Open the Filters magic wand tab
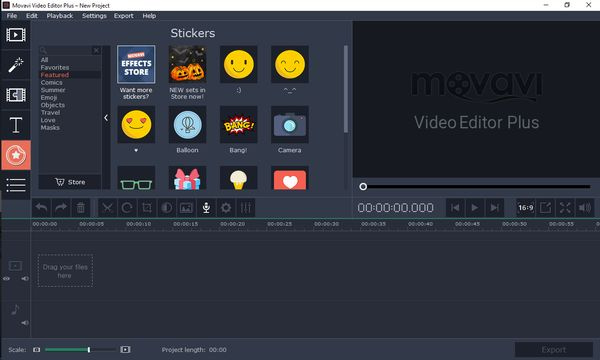This screenshot has height=360, width=600. [x=16, y=65]
